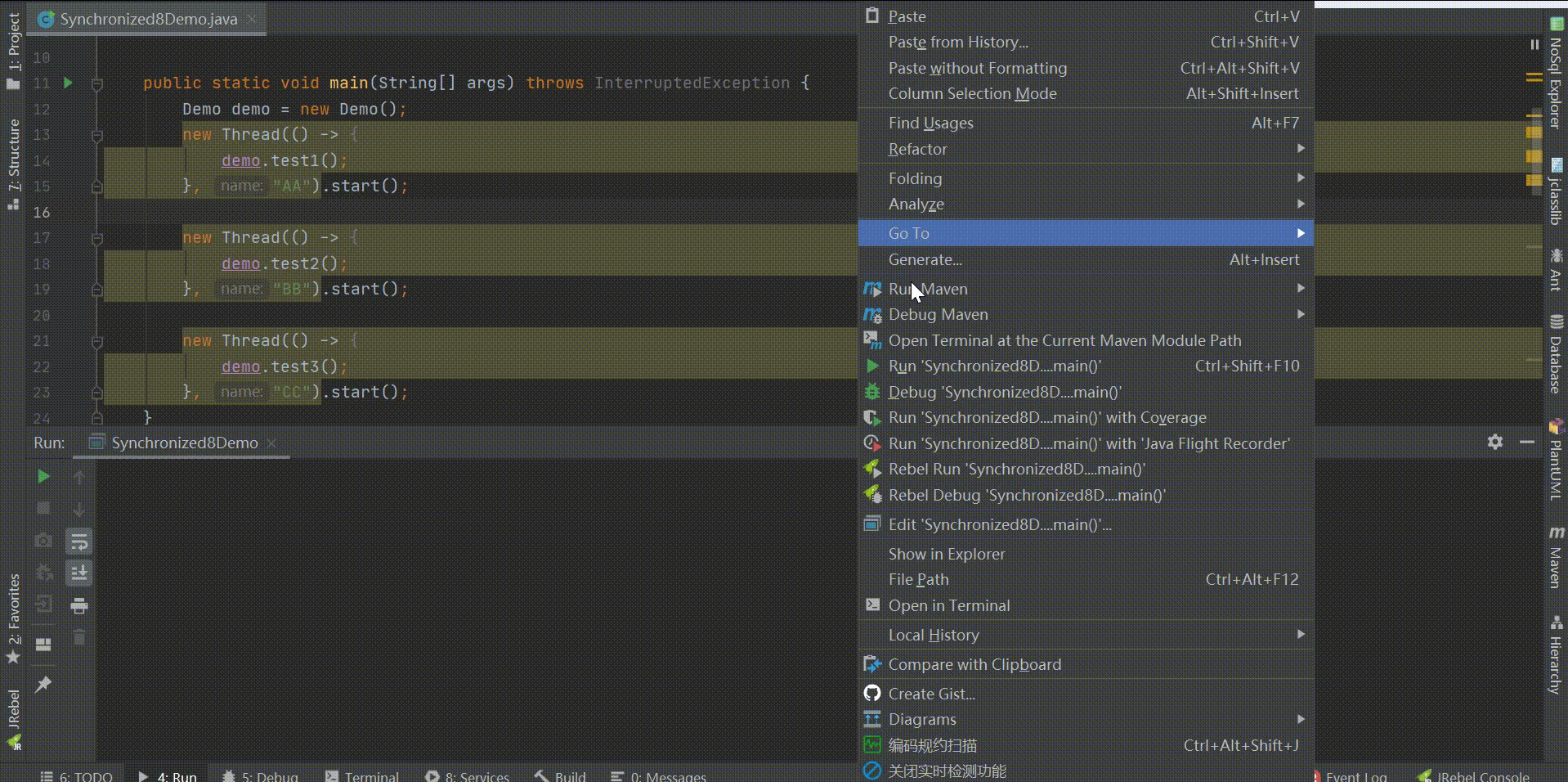Choose Paste from History... in the menu
The image size is (1568, 782).
click(x=1086, y=42)
